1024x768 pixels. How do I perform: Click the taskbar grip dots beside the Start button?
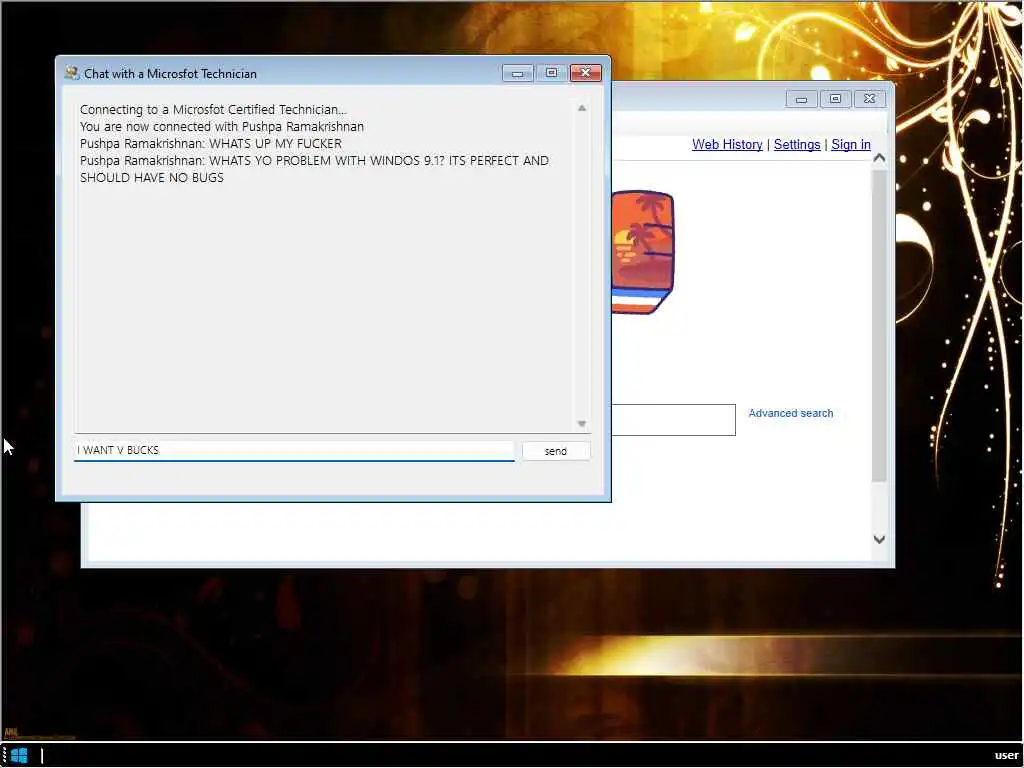point(5,756)
